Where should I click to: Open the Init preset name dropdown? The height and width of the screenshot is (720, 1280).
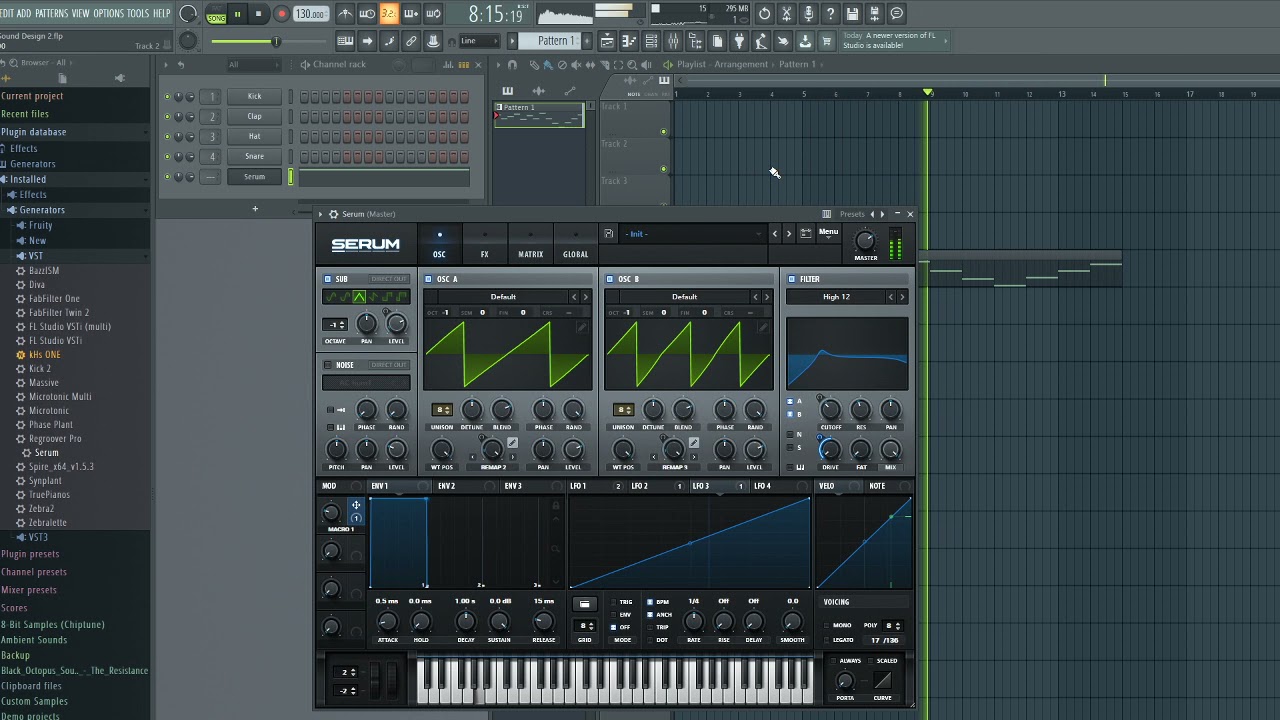click(692, 234)
